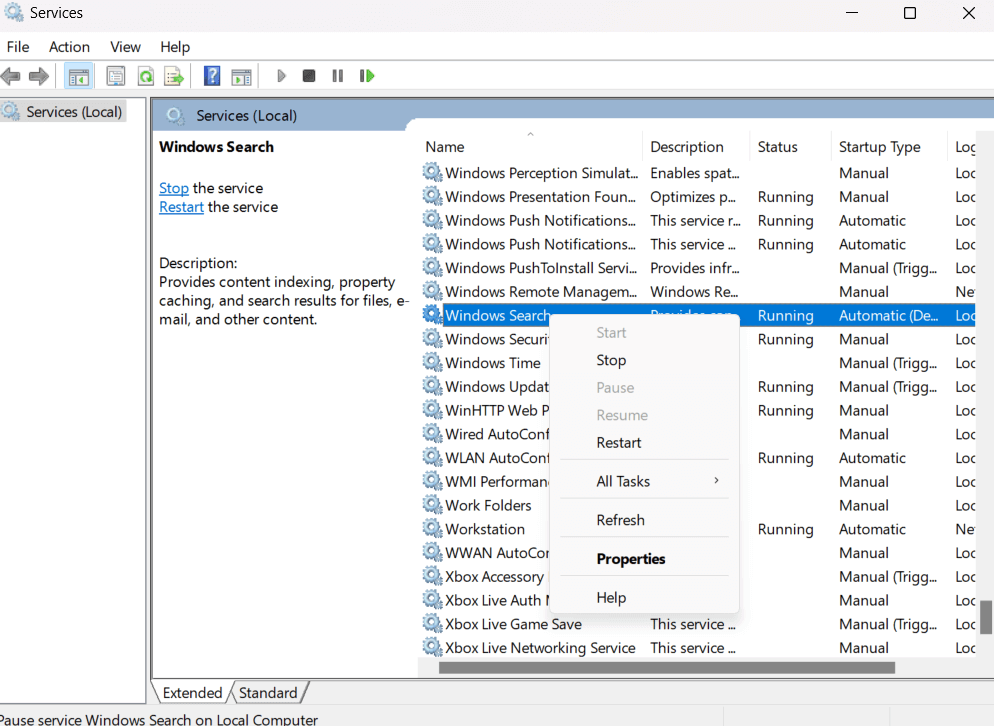Select Xbox Accessory service row

(494, 576)
